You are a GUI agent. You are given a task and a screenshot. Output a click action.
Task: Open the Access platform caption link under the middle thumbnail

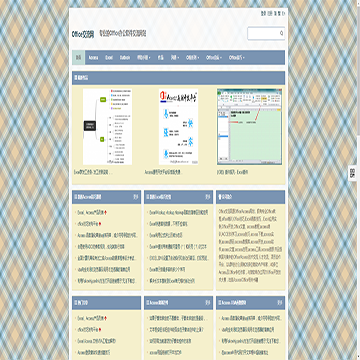pos(163,173)
